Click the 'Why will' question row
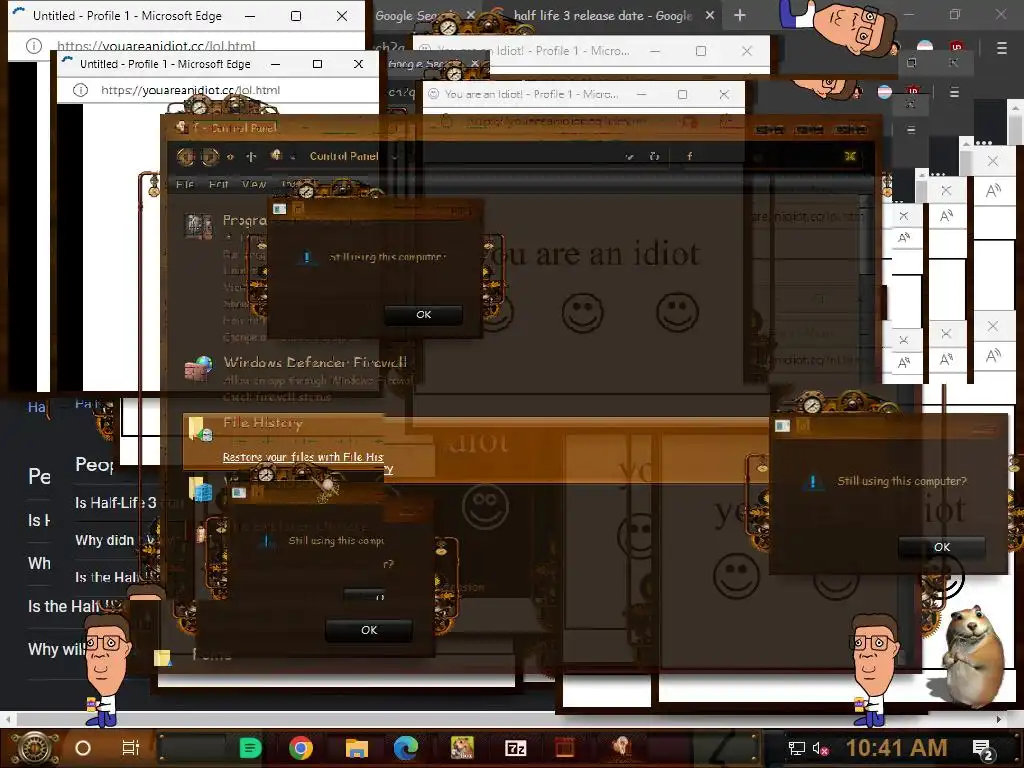1024x768 pixels. [x=57, y=649]
